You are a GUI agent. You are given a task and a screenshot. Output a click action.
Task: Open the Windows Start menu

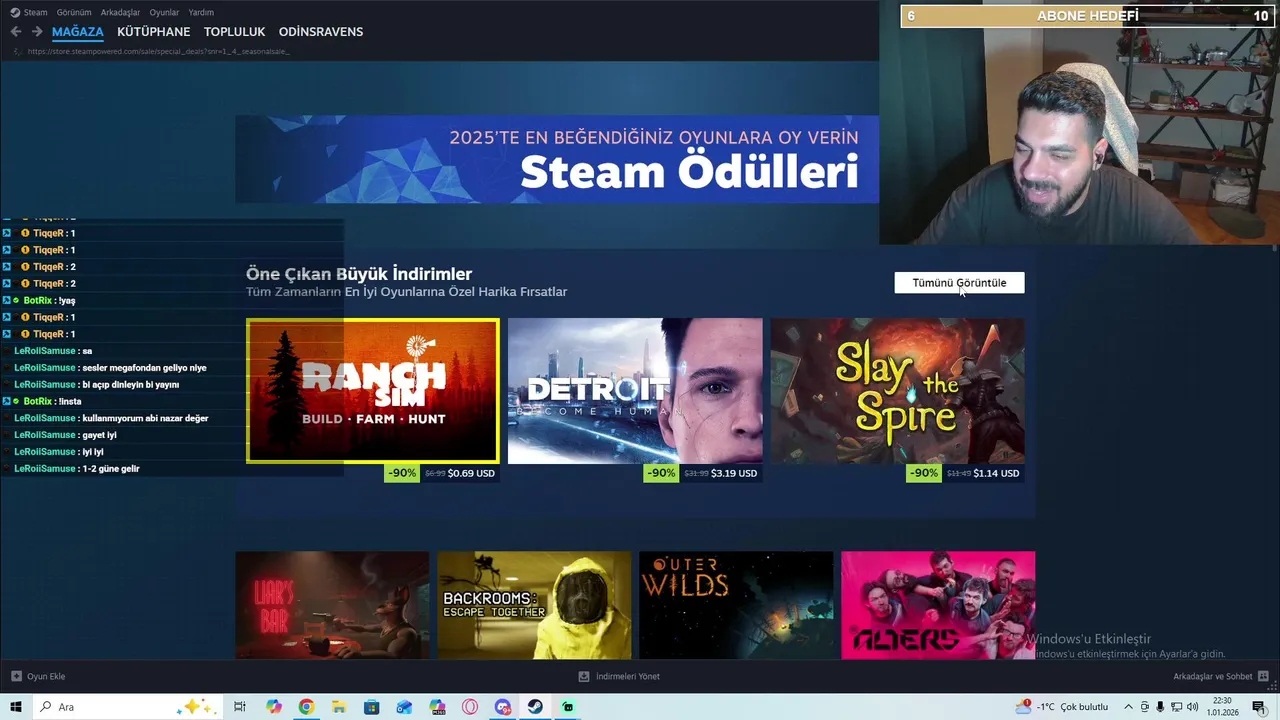(16, 707)
